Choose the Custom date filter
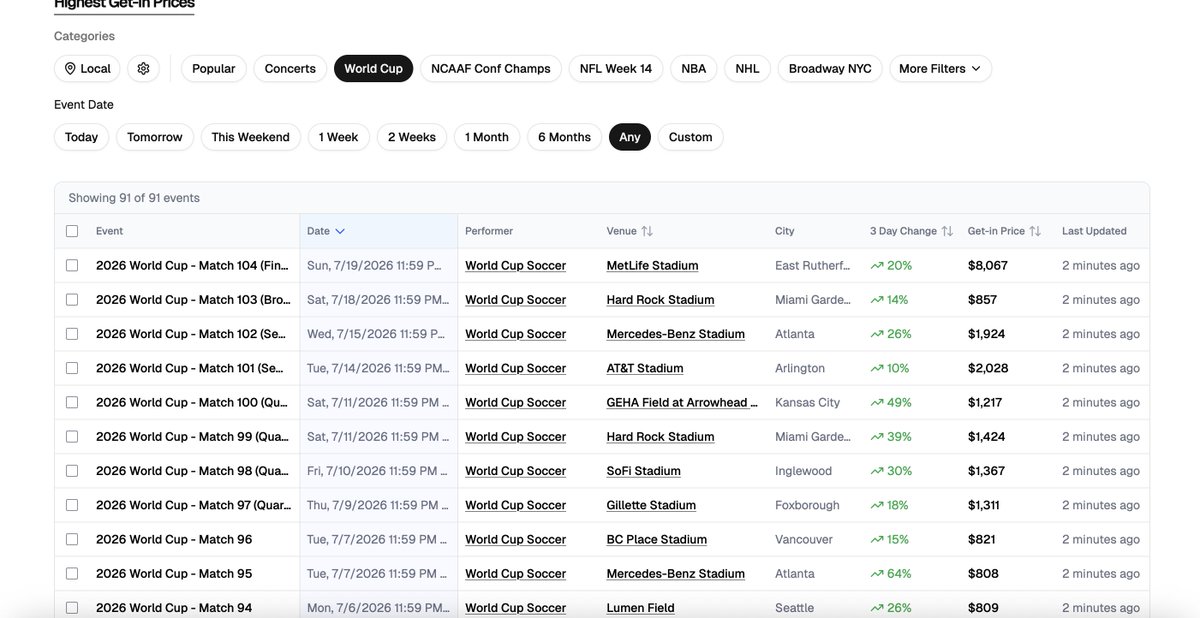Image resolution: width=1200 pixels, height=618 pixels. [x=691, y=137]
